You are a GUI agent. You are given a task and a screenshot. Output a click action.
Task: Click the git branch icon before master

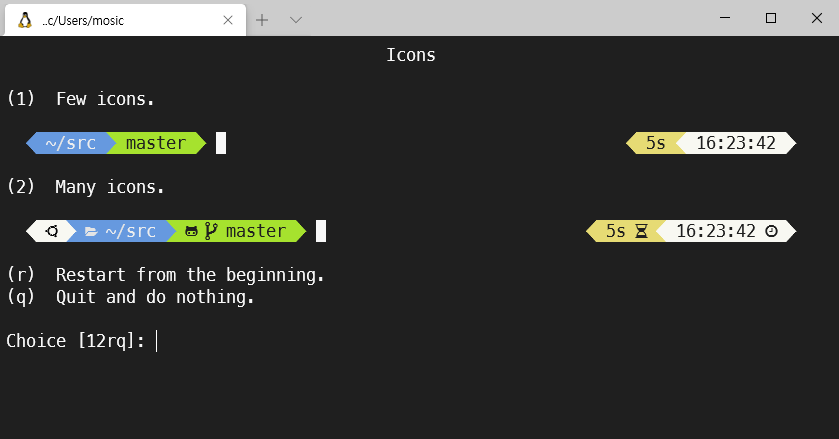(211, 231)
